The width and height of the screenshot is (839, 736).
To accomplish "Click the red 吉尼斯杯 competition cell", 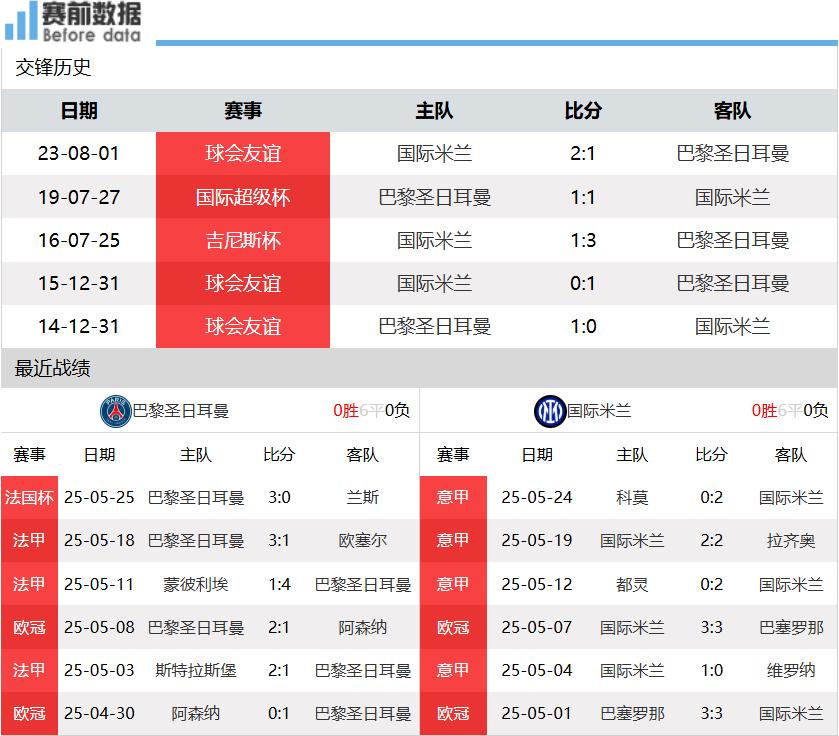I will pyautogui.click(x=243, y=240).
